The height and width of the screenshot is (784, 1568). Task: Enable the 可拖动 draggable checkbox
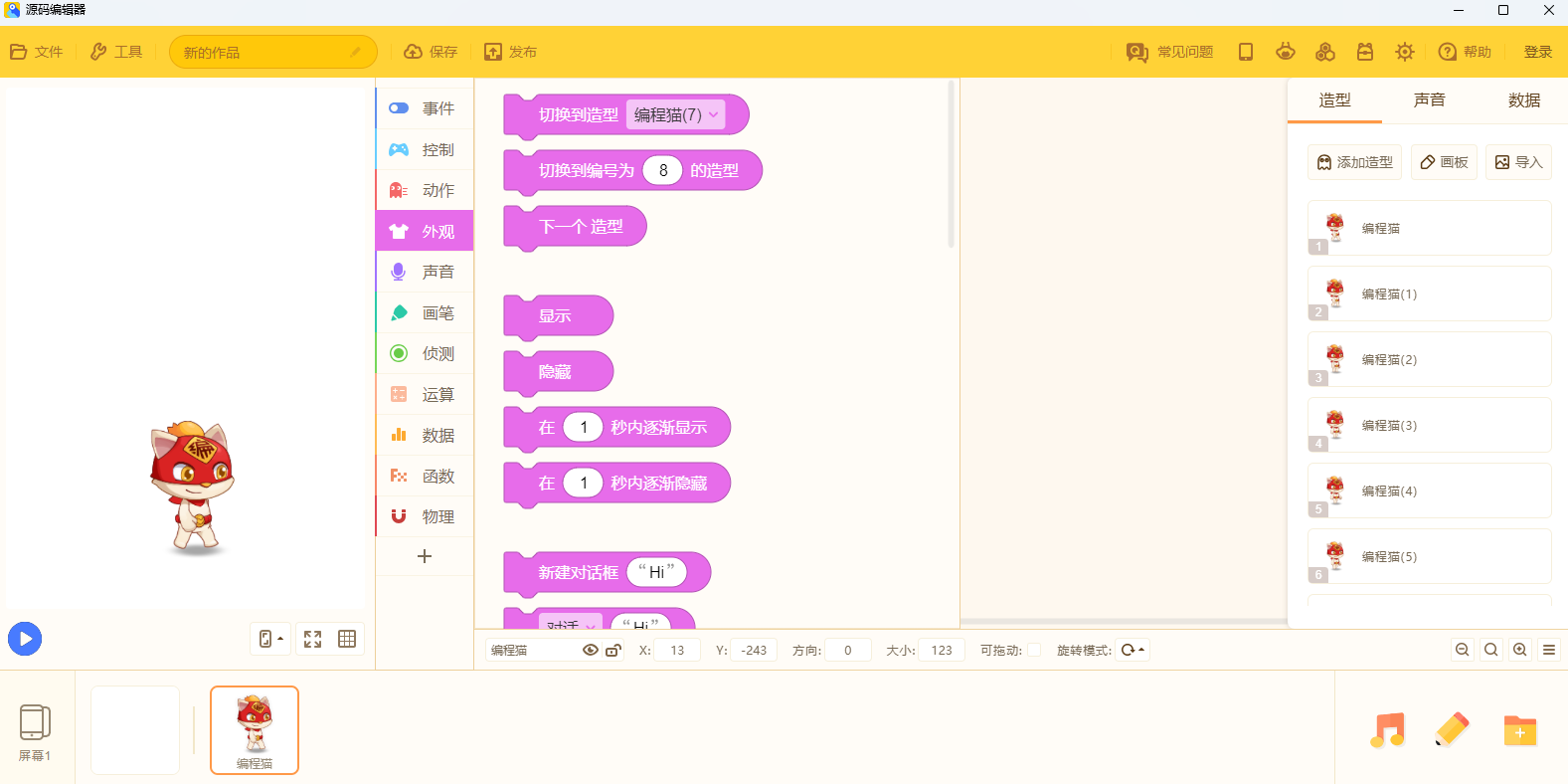1034,650
